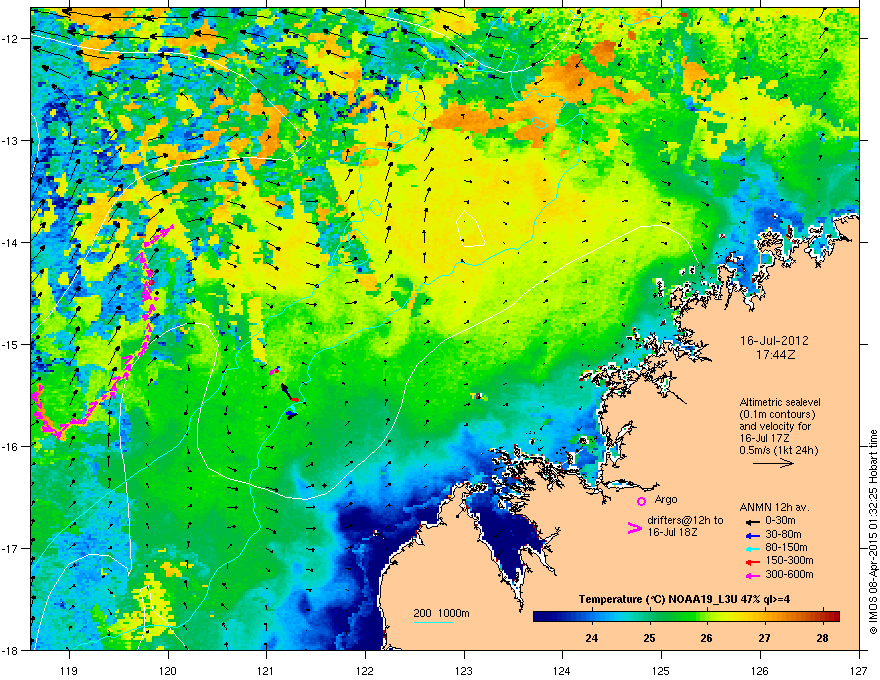
Task: Click the '0.5m/s (1kt 24h)' text
Action: (778, 450)
